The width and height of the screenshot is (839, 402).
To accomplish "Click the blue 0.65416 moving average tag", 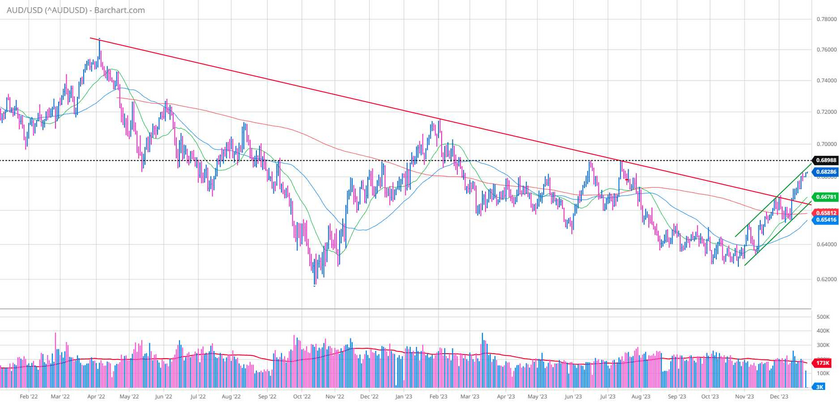I will tap(824, 220).
